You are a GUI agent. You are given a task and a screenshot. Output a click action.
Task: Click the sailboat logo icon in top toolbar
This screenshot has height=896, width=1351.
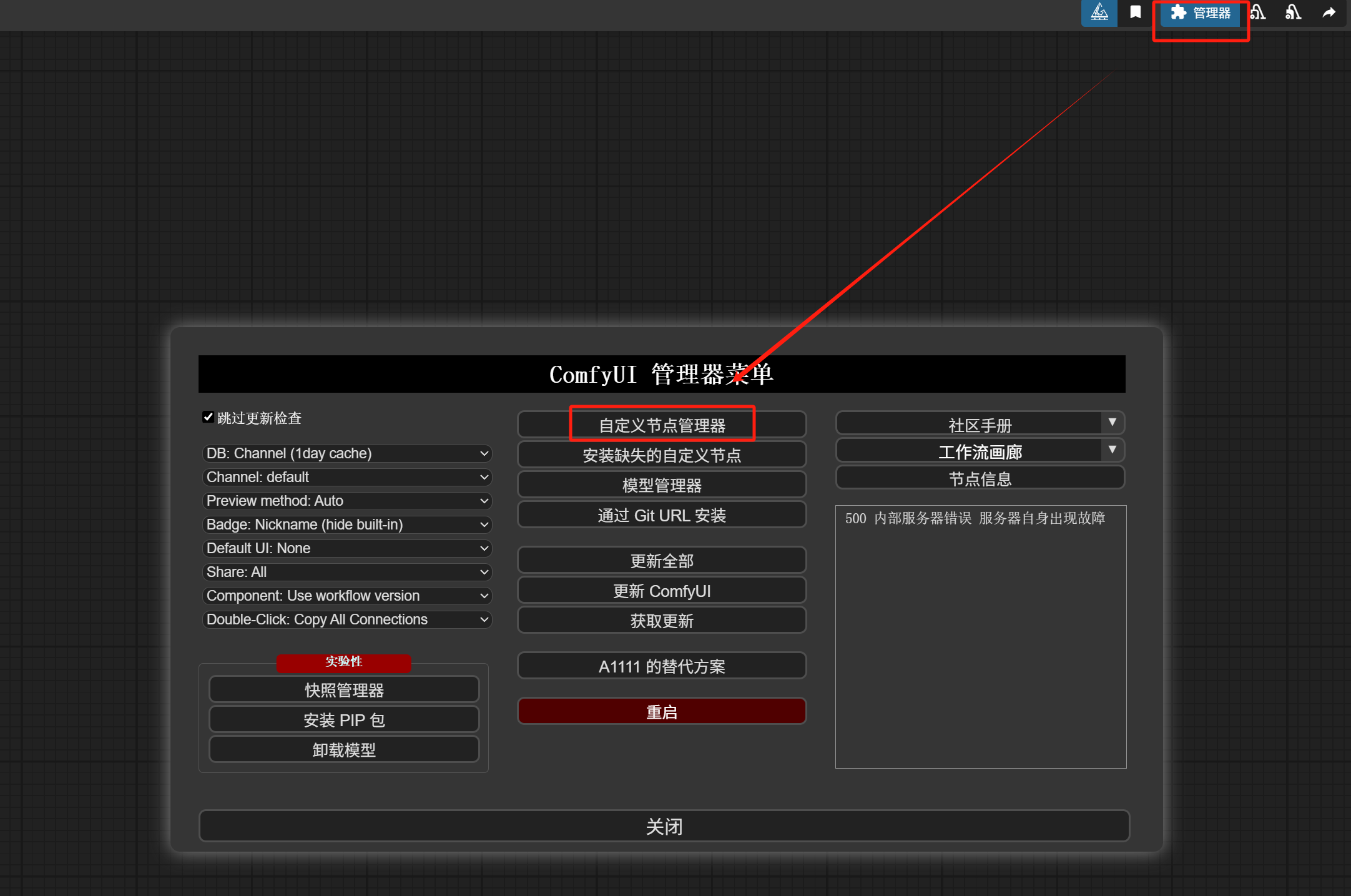tap(1099, 12)
